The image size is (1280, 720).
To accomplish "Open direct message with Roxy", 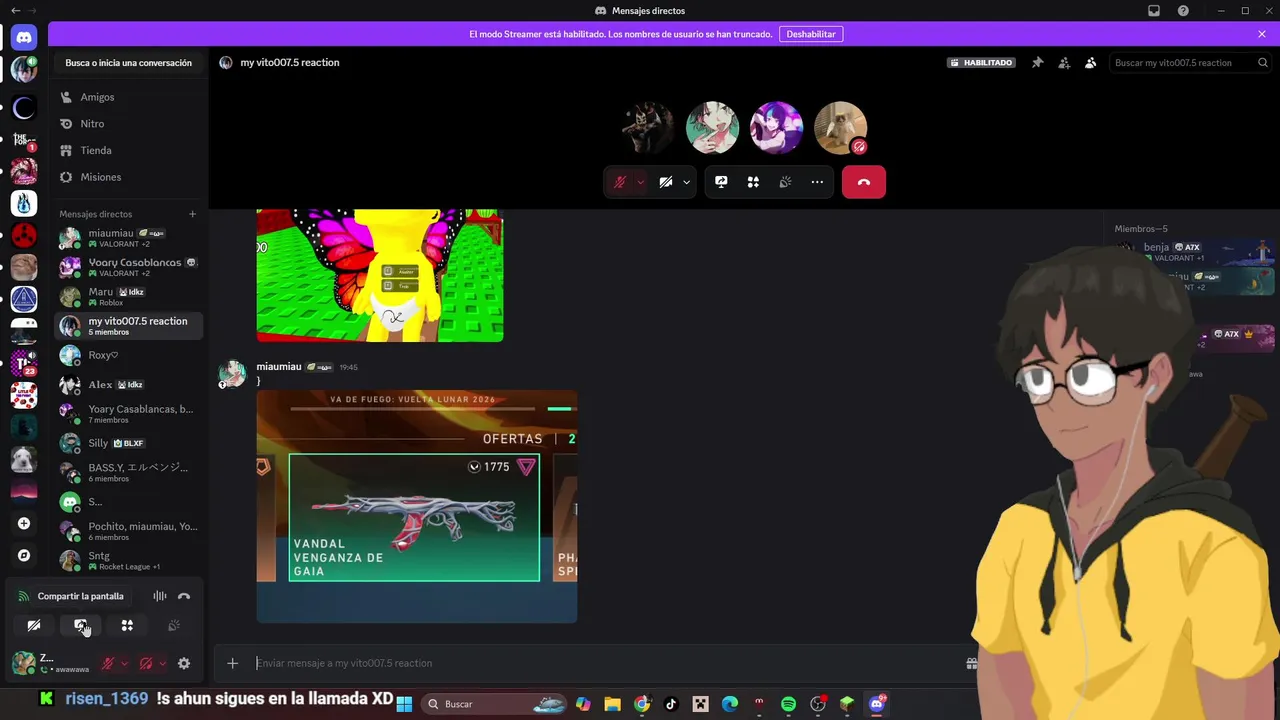I will click(128, 355).
